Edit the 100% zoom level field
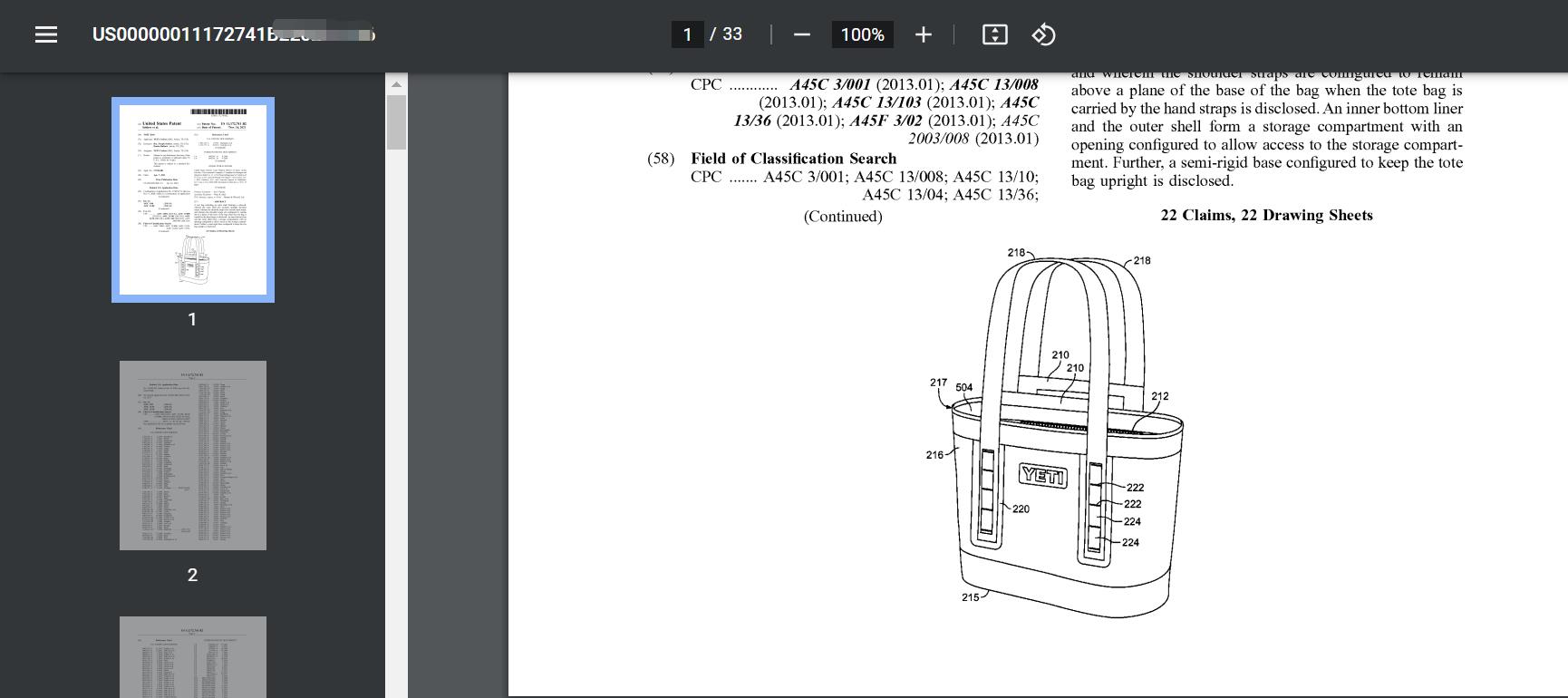The height and width of the screenshot is (698, 1568). pos(862,34)
